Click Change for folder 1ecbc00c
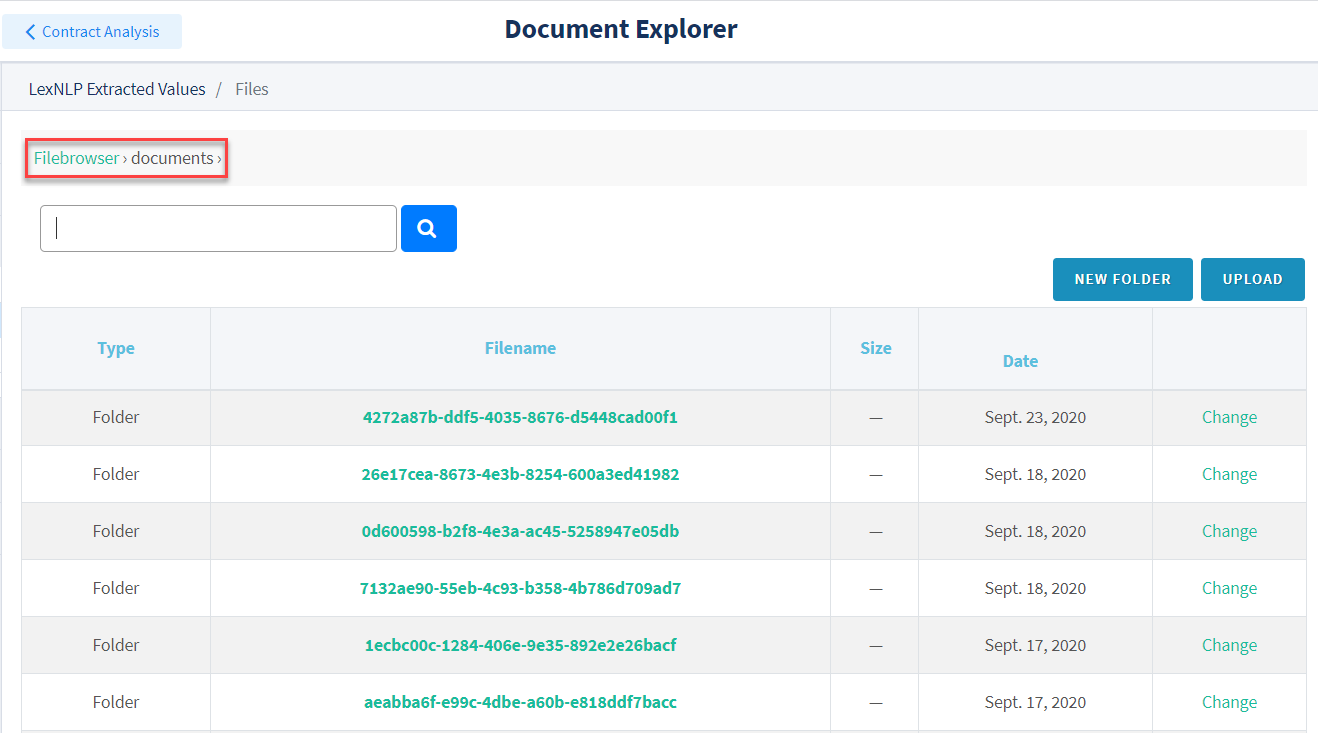Viewport: 1318px width, 733px height. [1229, 646]
